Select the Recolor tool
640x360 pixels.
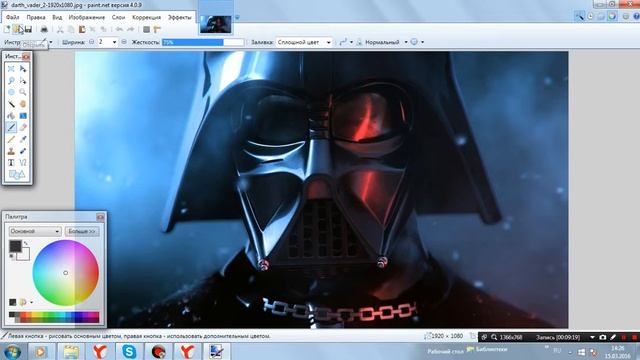point(23,151)
